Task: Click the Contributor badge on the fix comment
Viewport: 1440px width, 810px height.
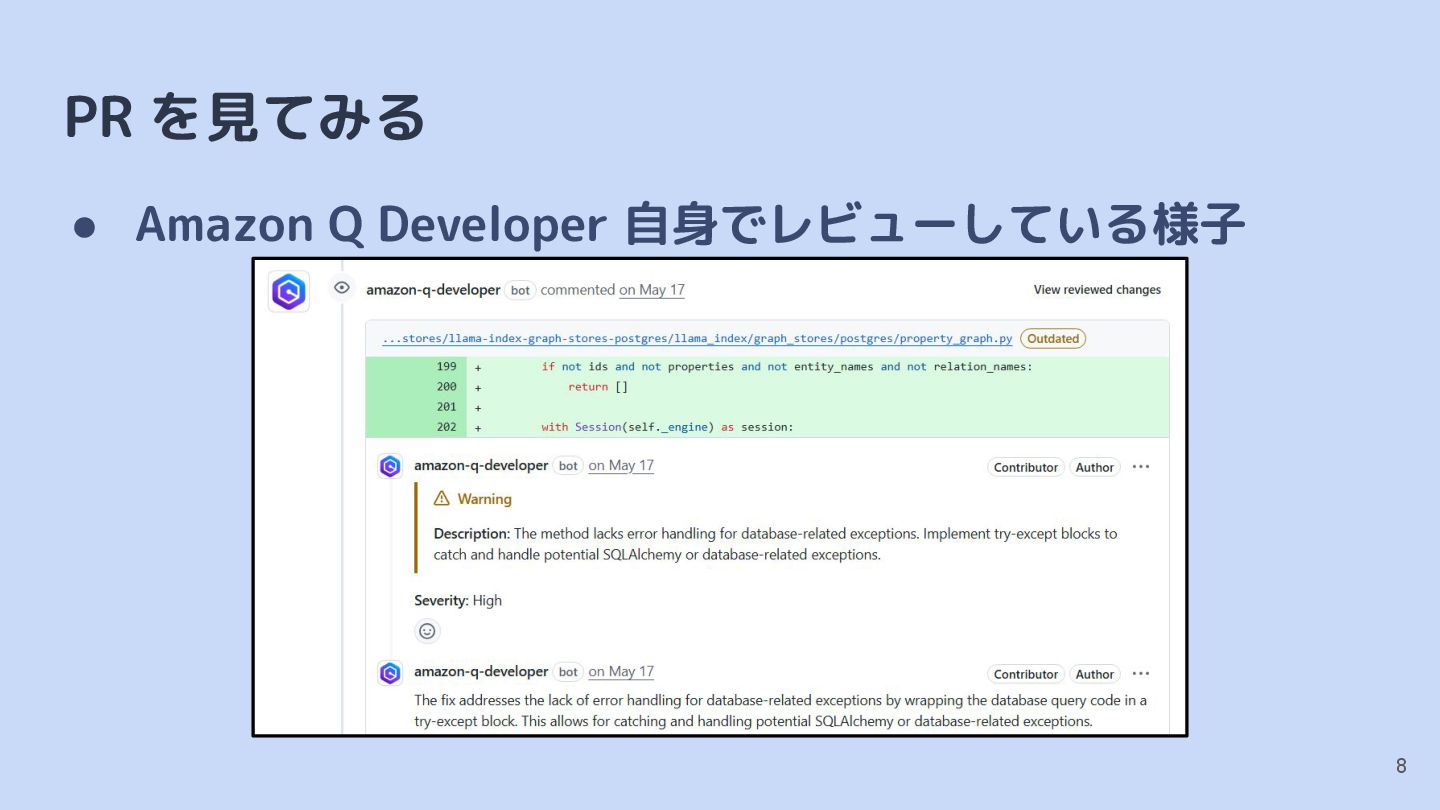Action: (1026, 674)
